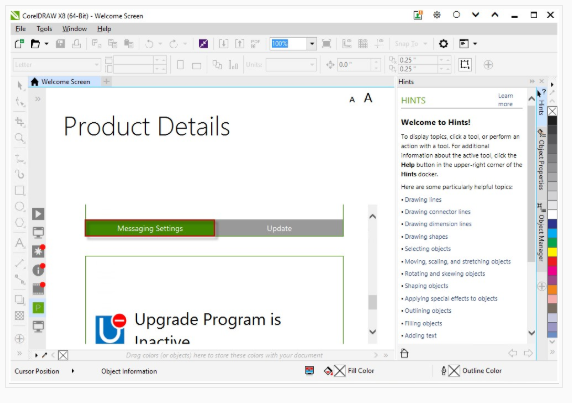Click Get Started play icon on Welcome sidebar
The width and height of the screenshot is (572, 403).
coord(38,214)
